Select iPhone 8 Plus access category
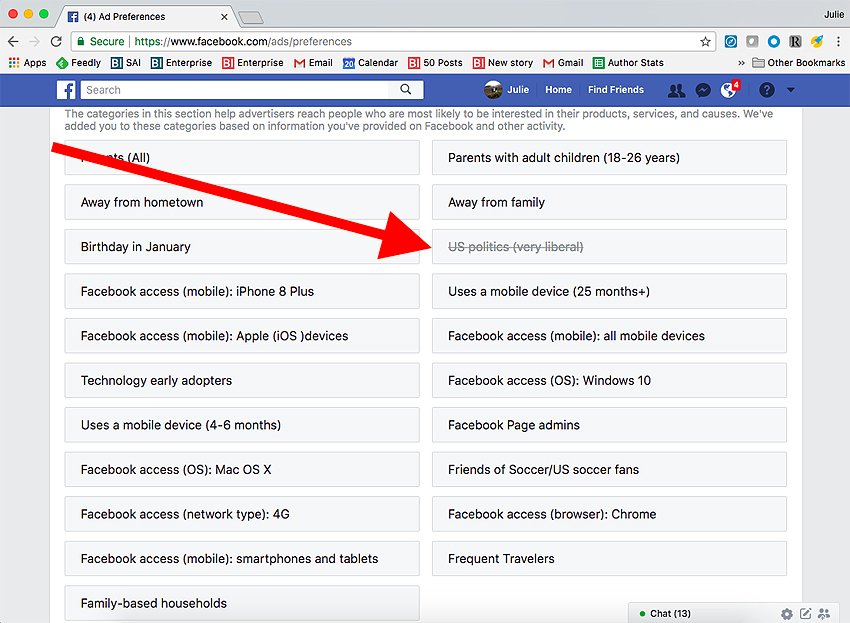This screenshot has width=850, height=623. point(242,291)
